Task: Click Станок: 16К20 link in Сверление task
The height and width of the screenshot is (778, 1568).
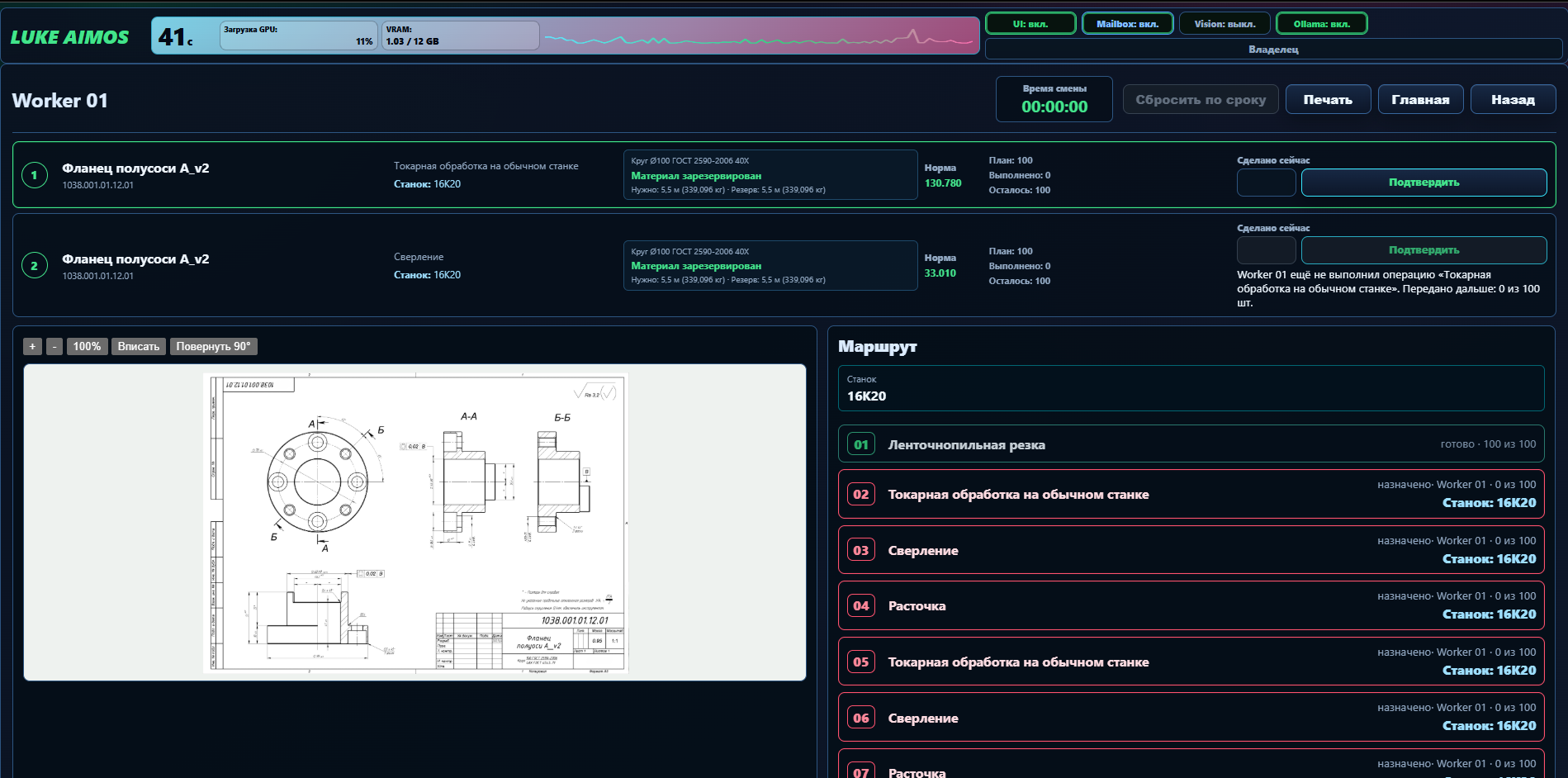Action: [x=427, y=275]
